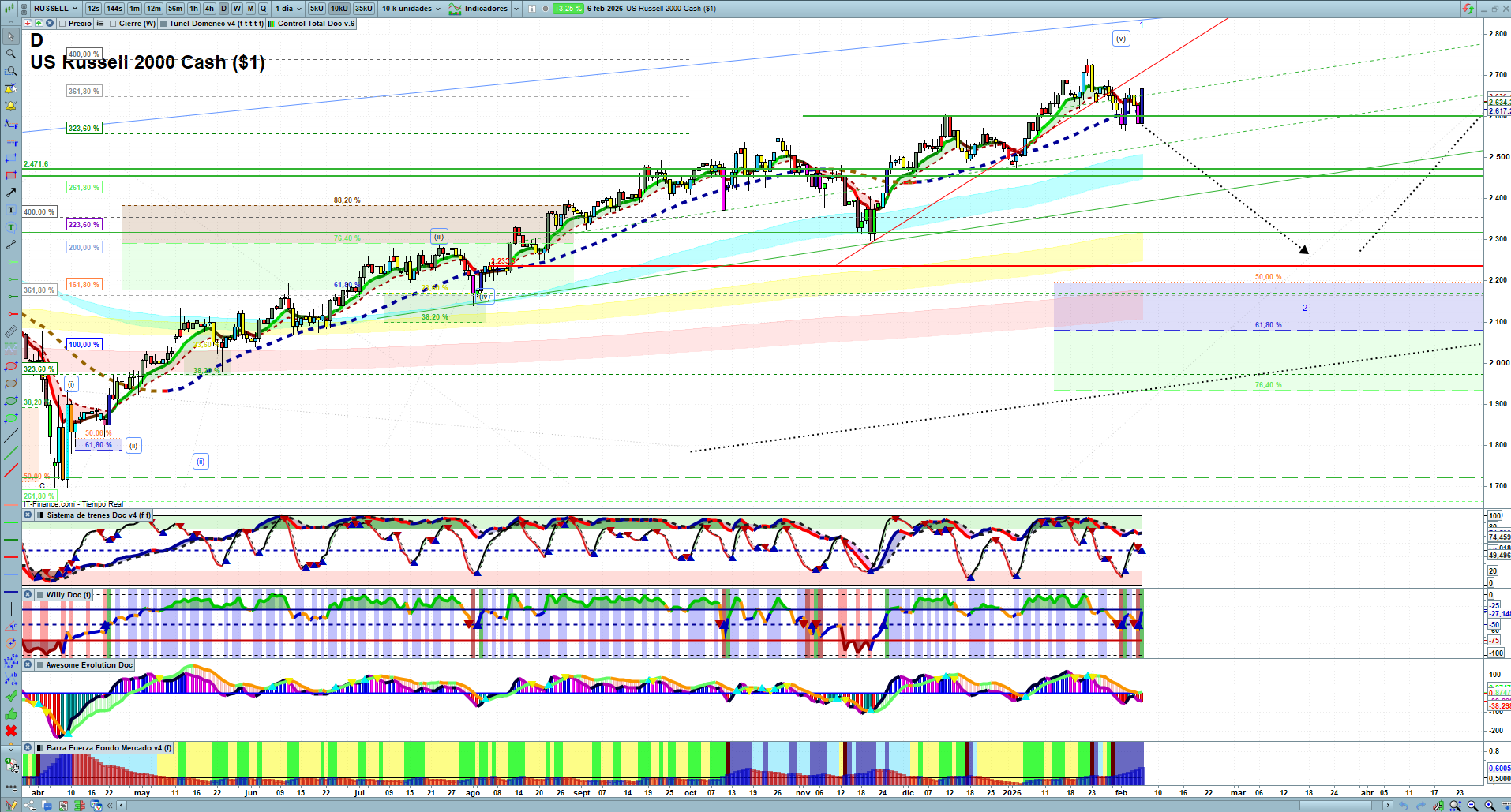Select the quarterly Q timeframe
Image resolution: width=1511 pixels, height=812 pixels.
[264, 9]
